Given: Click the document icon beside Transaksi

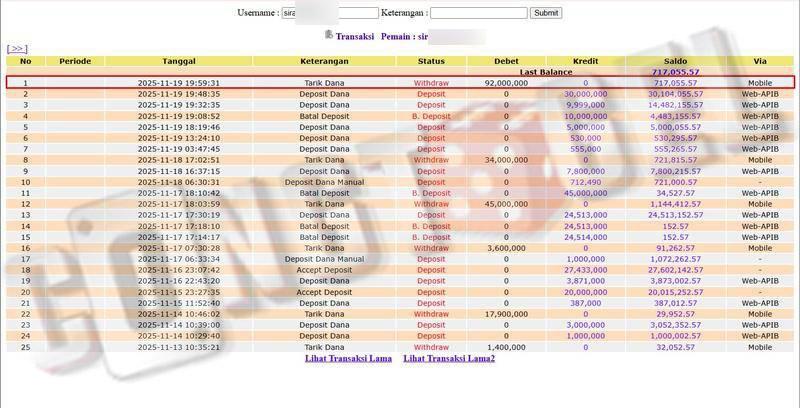Looking at the screenshot, I should click(329, 35).
